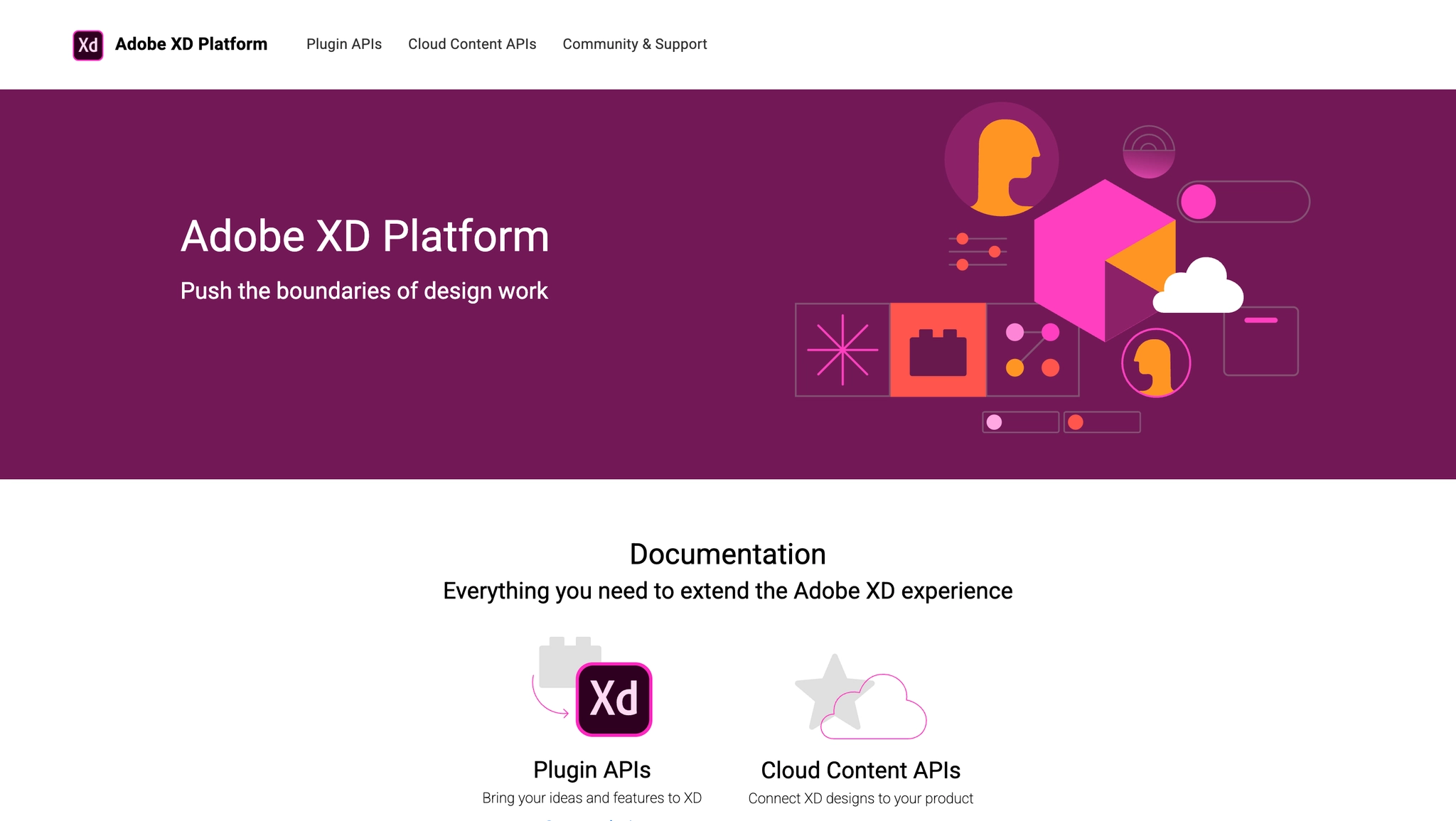Click the pink asterisk tile in hero
Image resolution: width=1456 pixels, height=821 pixels.
coord(842,350)
